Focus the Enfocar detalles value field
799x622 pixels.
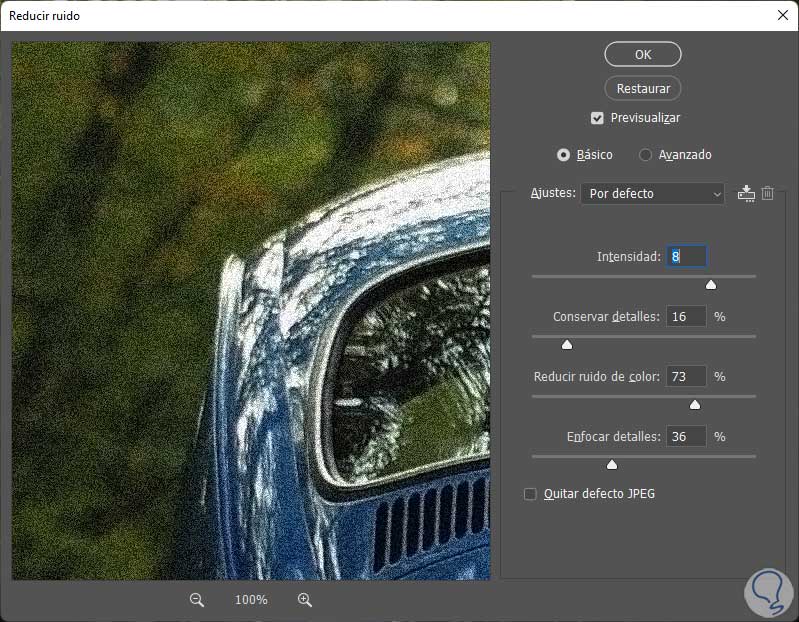686,437
